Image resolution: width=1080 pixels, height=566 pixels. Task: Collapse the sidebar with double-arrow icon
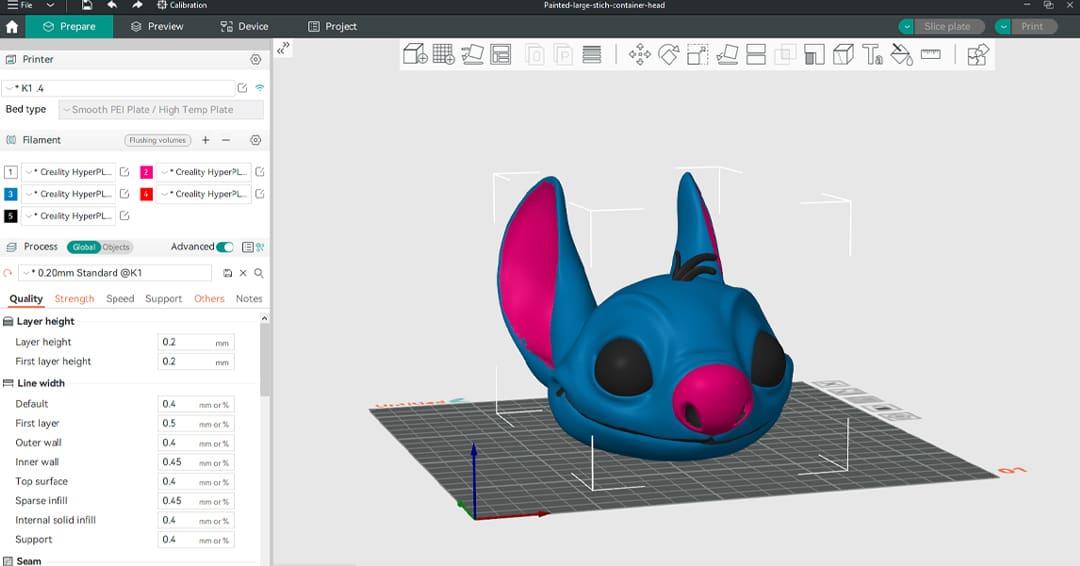[283, 48]
